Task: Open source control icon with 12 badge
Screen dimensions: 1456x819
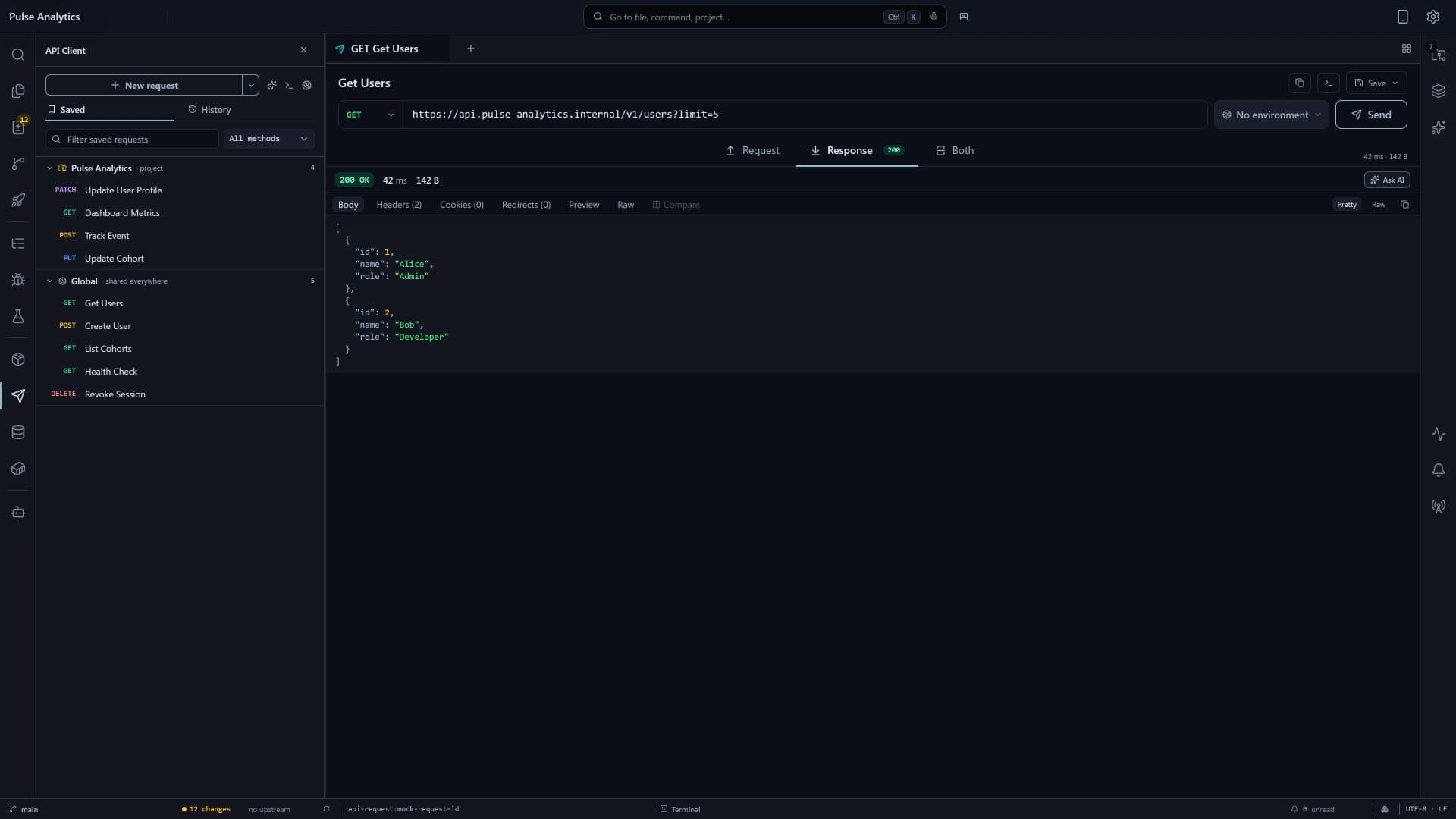Action: point(18,127)
